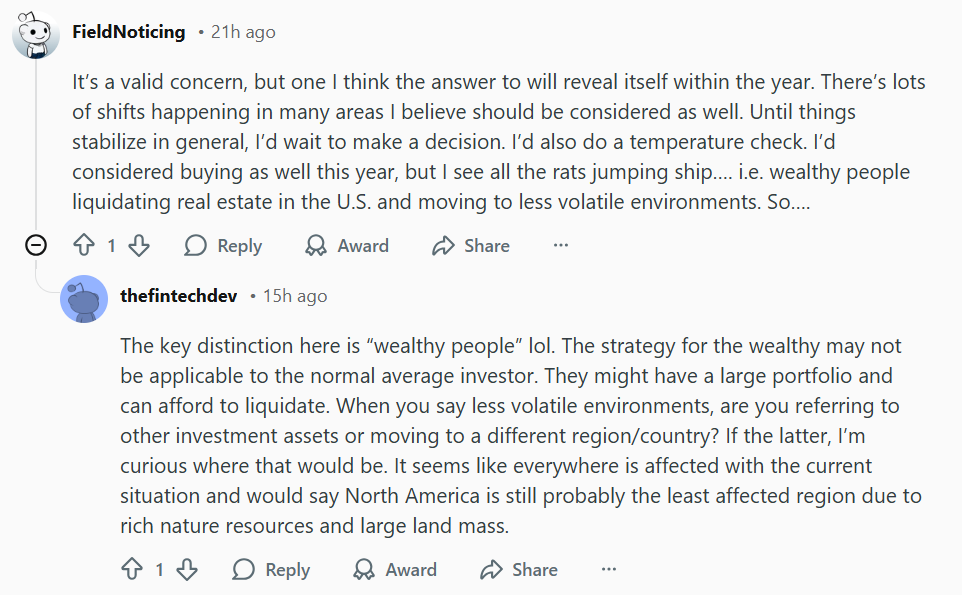The width and height of the screenshot is (962, 595).
Task: Reply to FieldNoticing's comment
Action: (224, 246)
